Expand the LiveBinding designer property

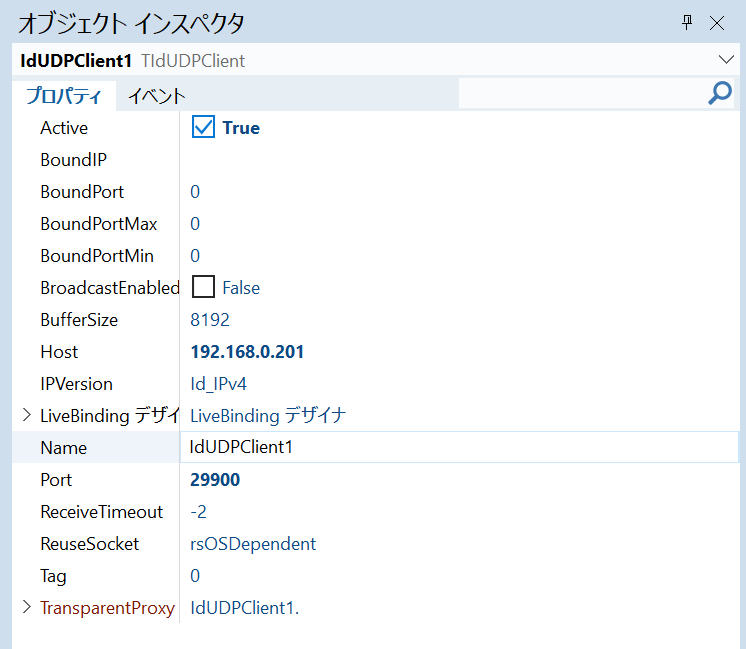(x=26, y=415)
